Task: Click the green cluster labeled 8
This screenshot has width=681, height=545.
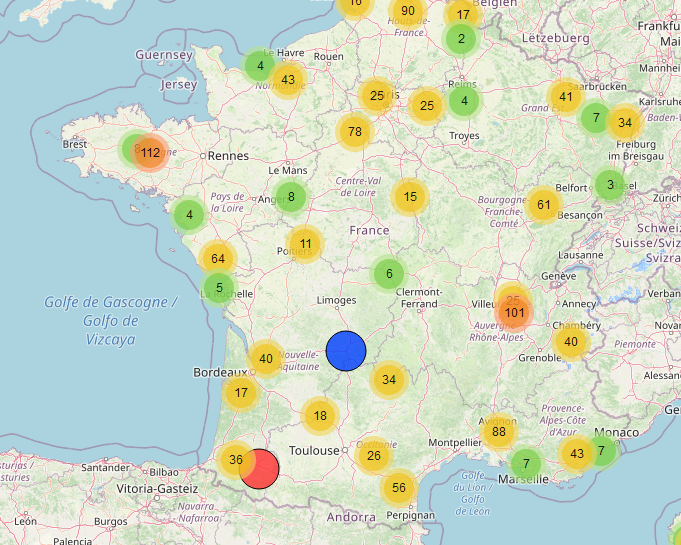Action: (291, 197)
